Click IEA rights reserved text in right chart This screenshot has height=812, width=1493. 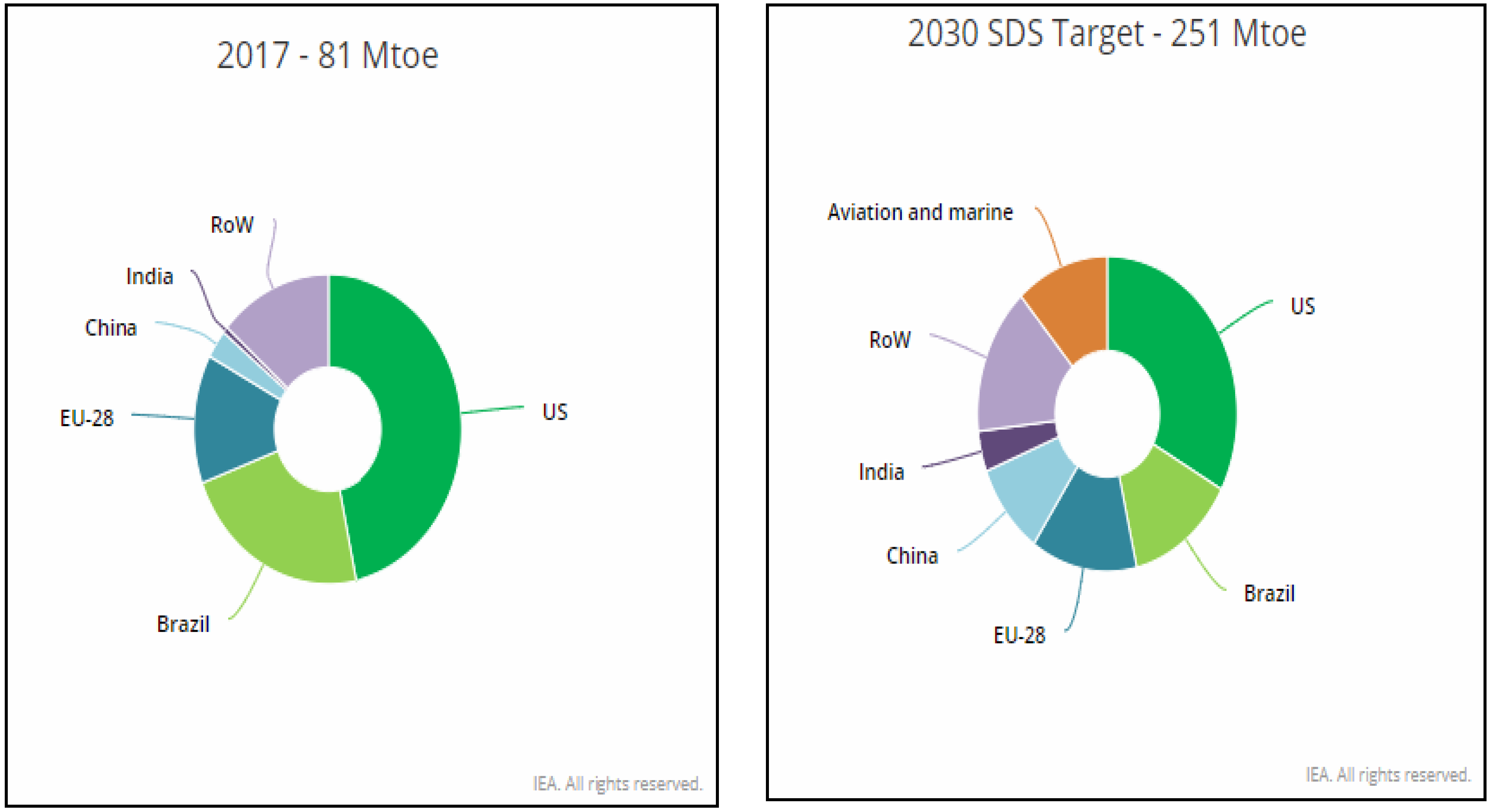coord(1388,775)
